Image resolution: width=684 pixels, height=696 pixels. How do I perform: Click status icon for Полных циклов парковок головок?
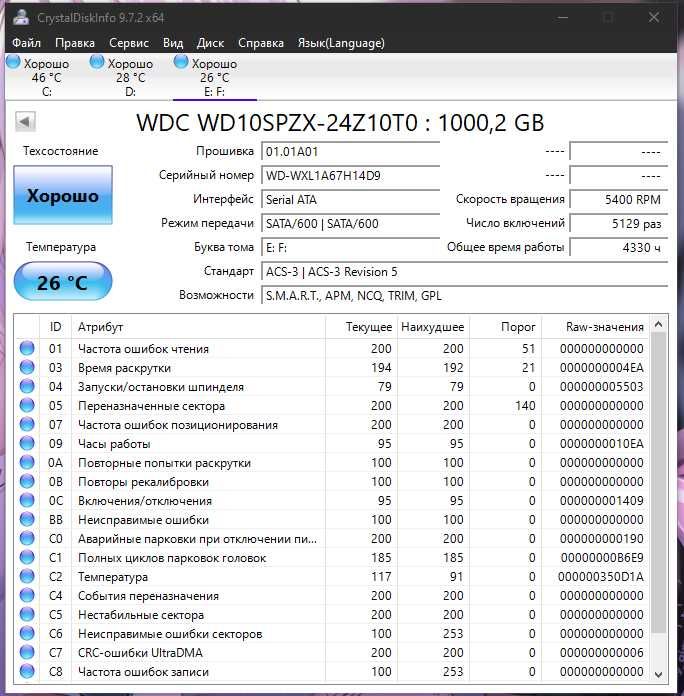pyautogui.click(x=27, y=557)
